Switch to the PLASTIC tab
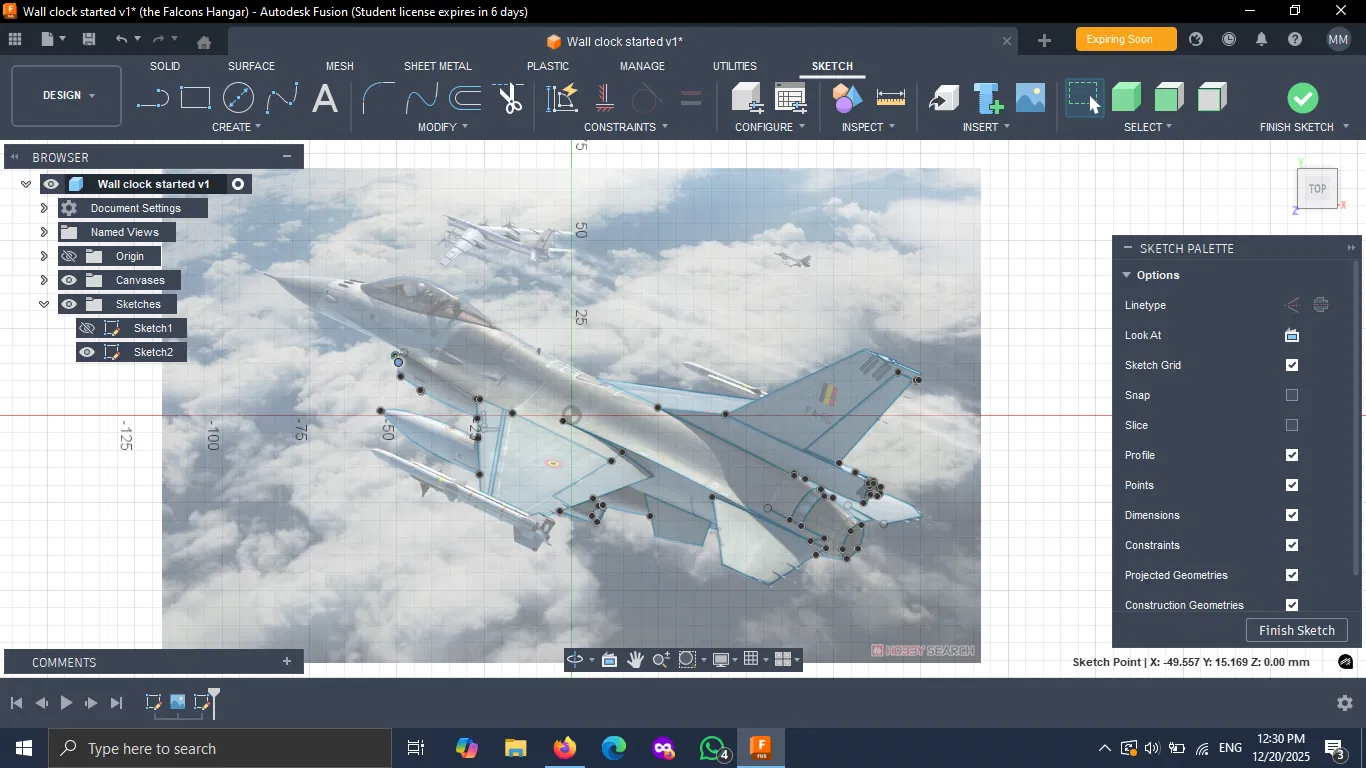 coord(548,66)
